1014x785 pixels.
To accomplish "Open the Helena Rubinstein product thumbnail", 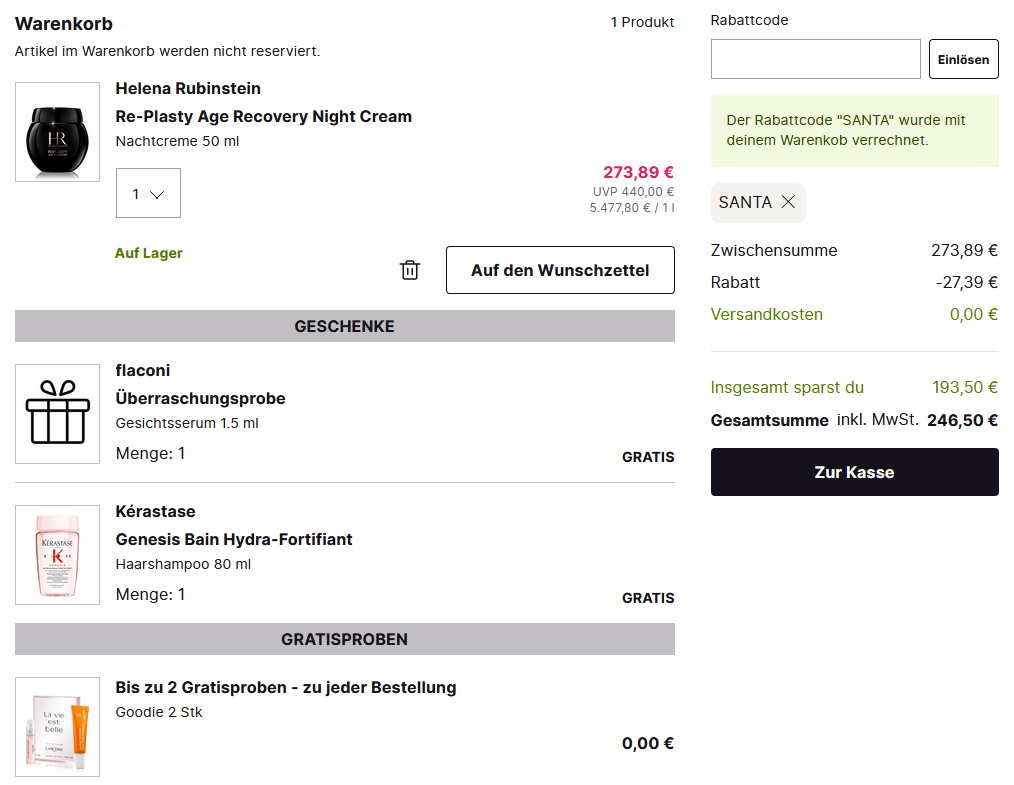I will coord(57,132).
